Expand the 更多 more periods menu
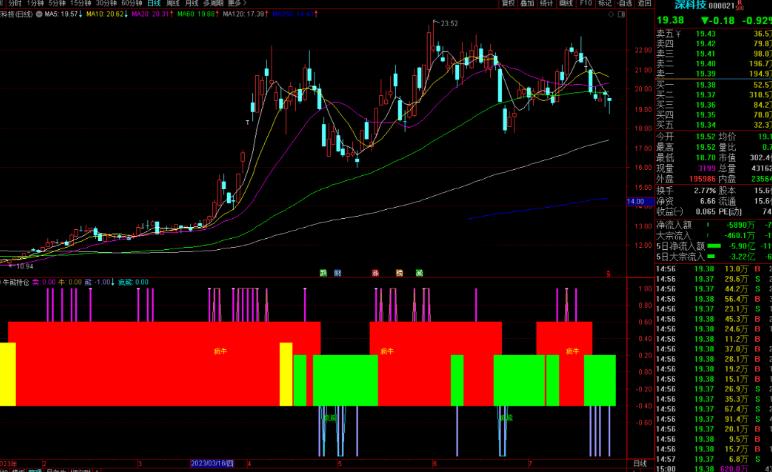The width and height of the screenshot is (772, 472). click(237, 3)
